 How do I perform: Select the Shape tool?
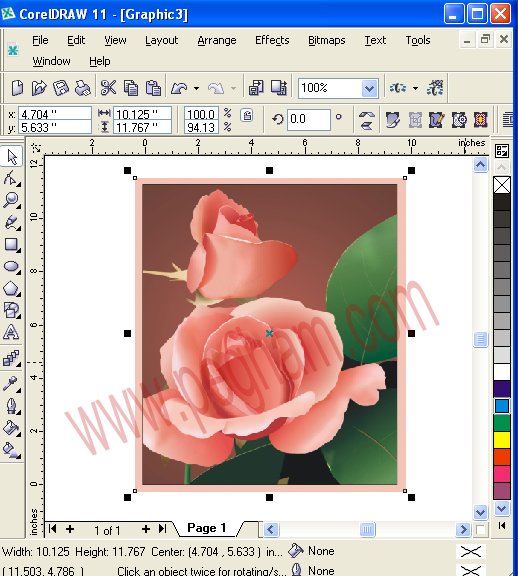tap(12, 178)
